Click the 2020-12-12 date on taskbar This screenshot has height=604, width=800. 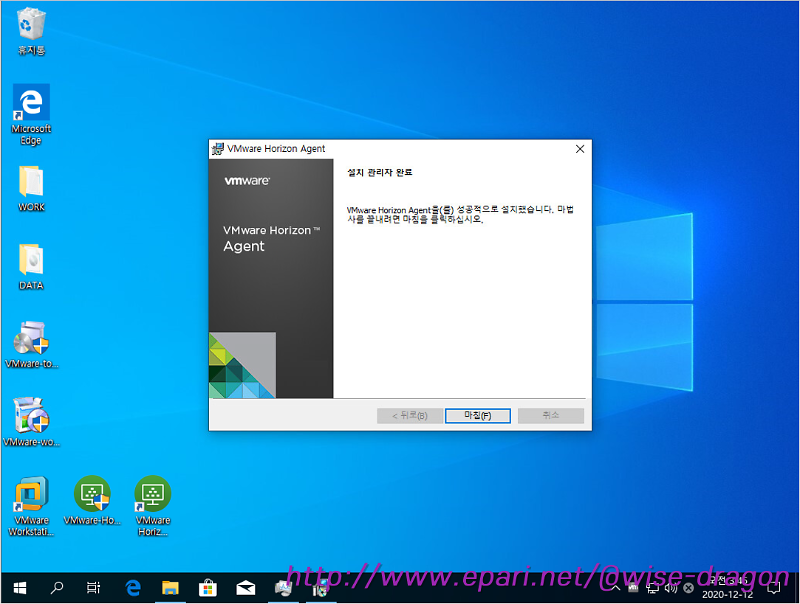(x=728, y=595)
